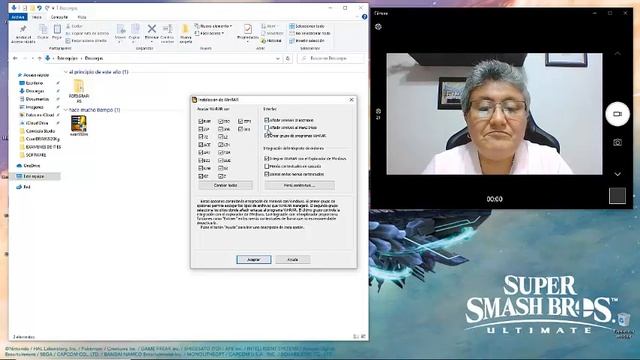Open the Eliminar dropdown arrow

pos(151,42)
